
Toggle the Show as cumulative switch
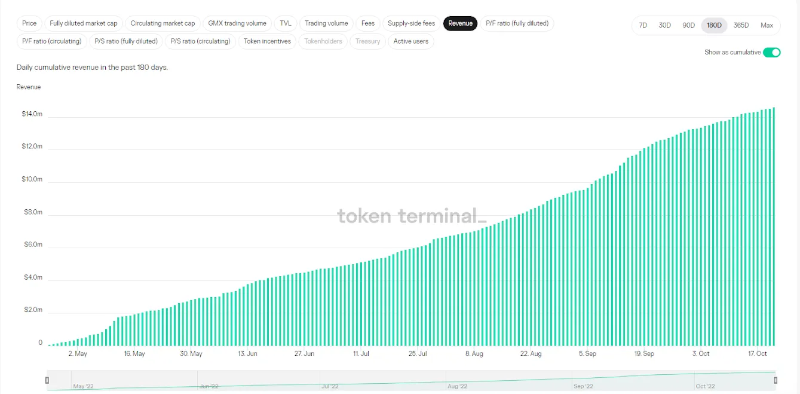click(771, 53)
